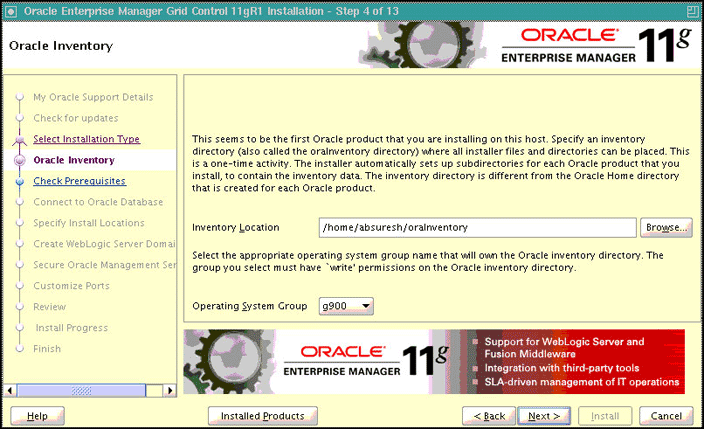
Task: Click the sidebar scrollbar left arrow
Action: 10,390
